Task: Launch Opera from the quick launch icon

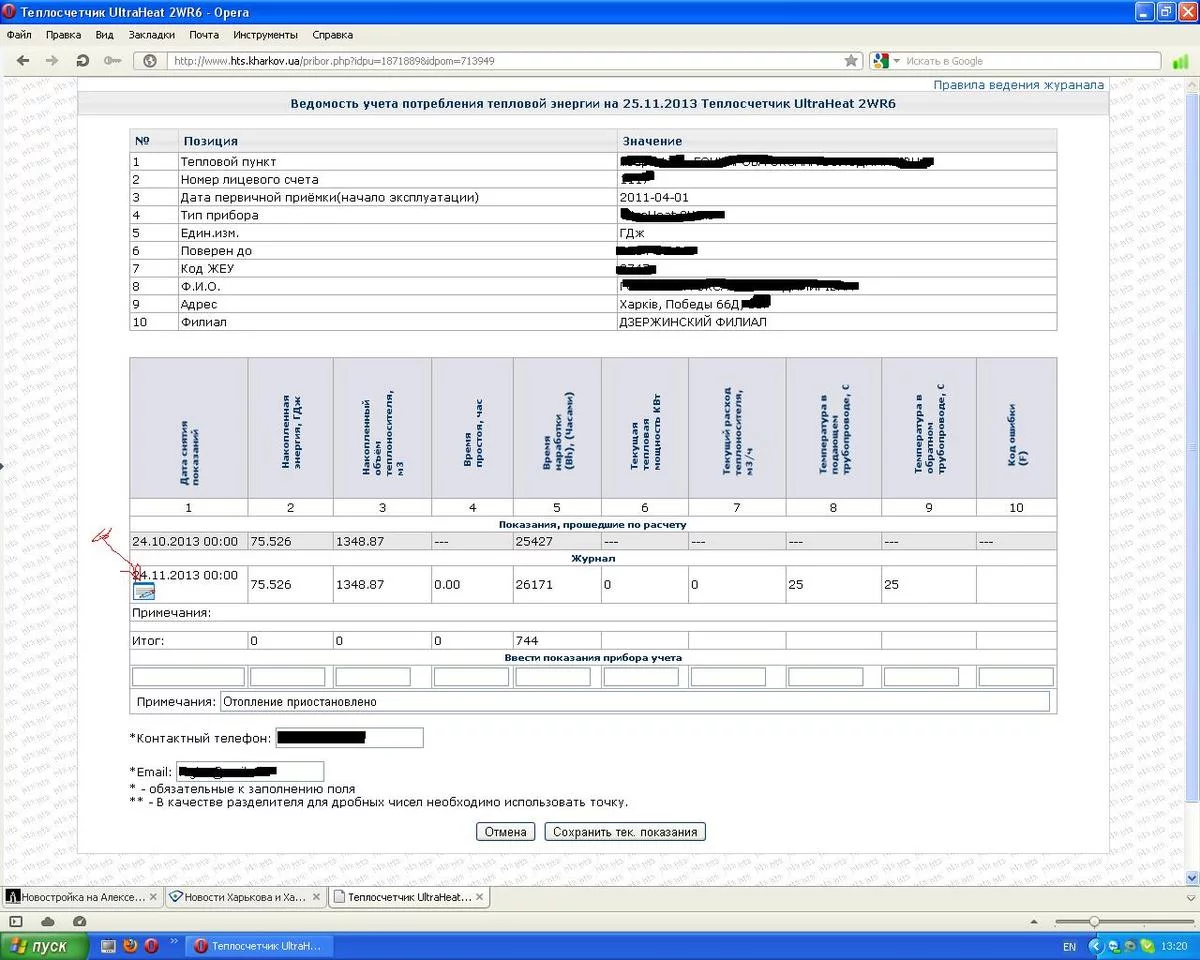Action: pos(151,945)
